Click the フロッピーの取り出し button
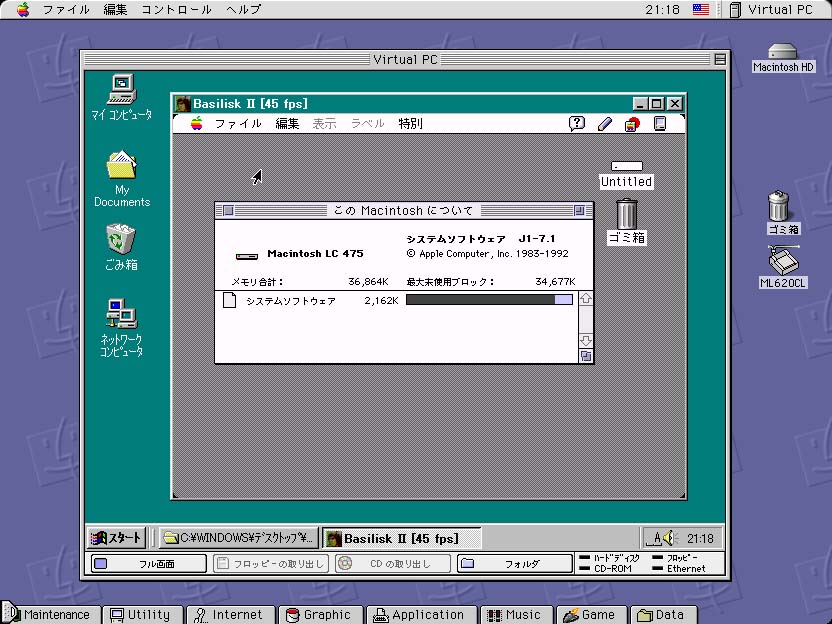Image resolution: width=832 pixels, height=624 pixels. 271,563
